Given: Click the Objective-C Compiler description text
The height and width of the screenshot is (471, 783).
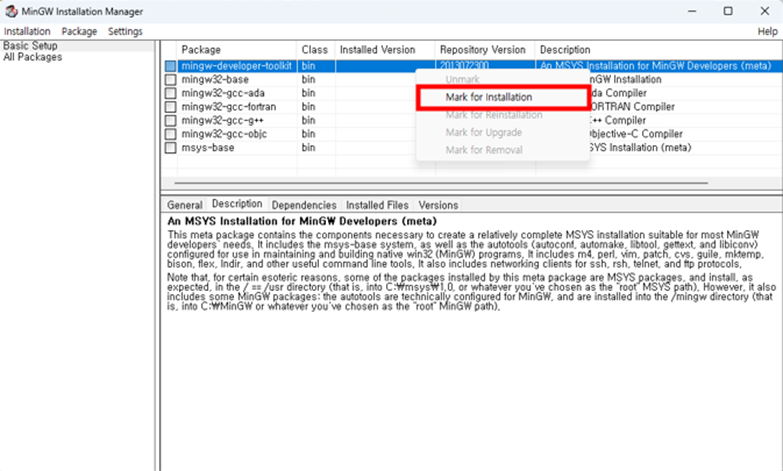Looking at the screenshot, I should click(636, 134).
